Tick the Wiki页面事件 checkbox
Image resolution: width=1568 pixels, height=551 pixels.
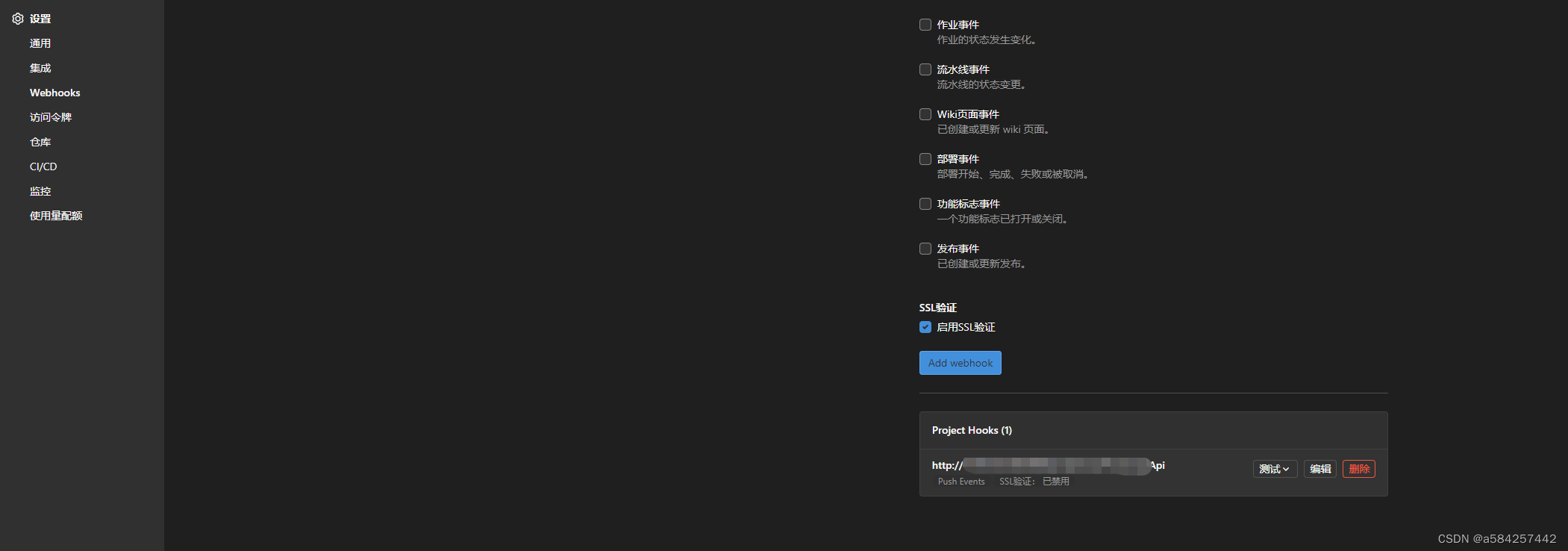[x=925, y=114]
